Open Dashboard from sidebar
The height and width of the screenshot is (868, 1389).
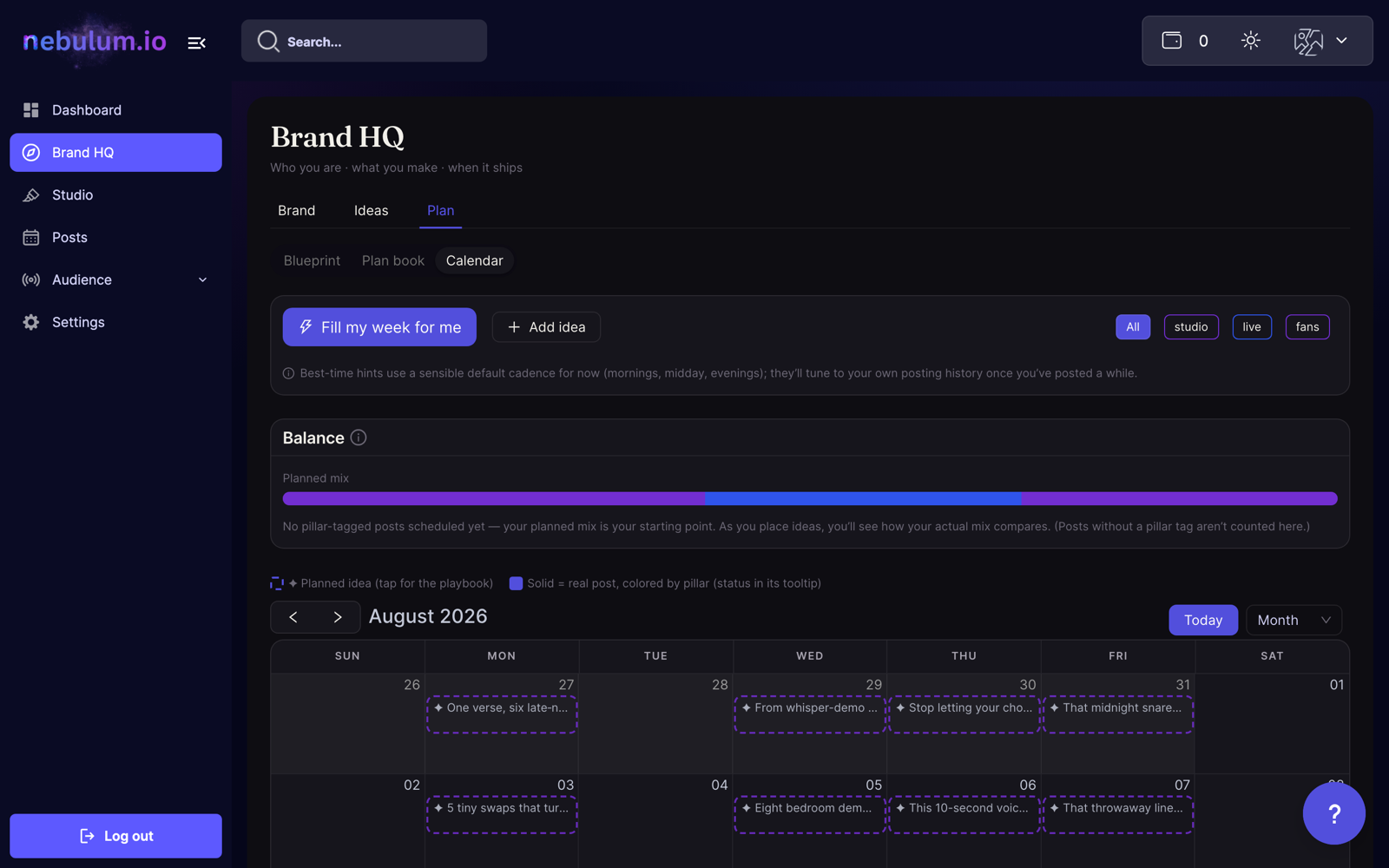[x=115, y=110]
